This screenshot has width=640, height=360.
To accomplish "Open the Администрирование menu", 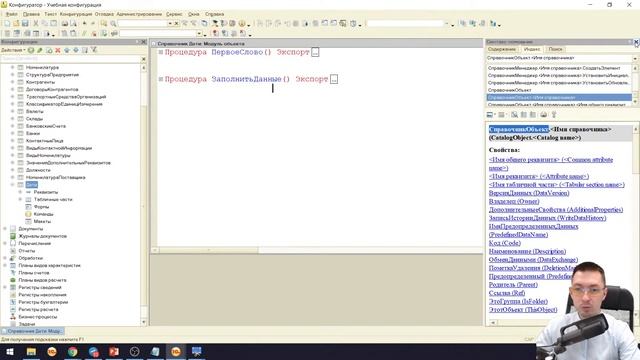I will pos(139,14).
